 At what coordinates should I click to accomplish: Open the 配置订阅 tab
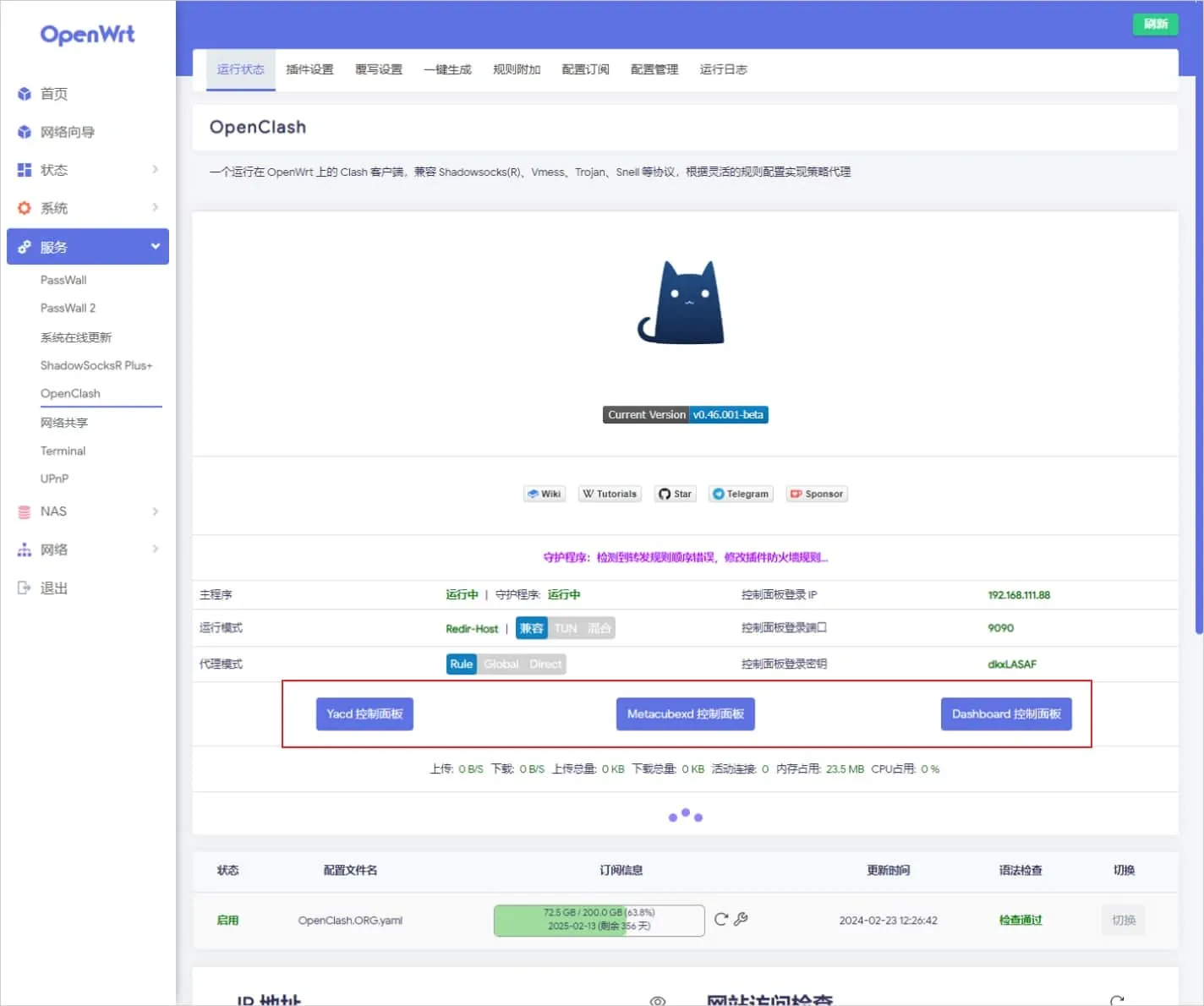[x=585, y=69]
